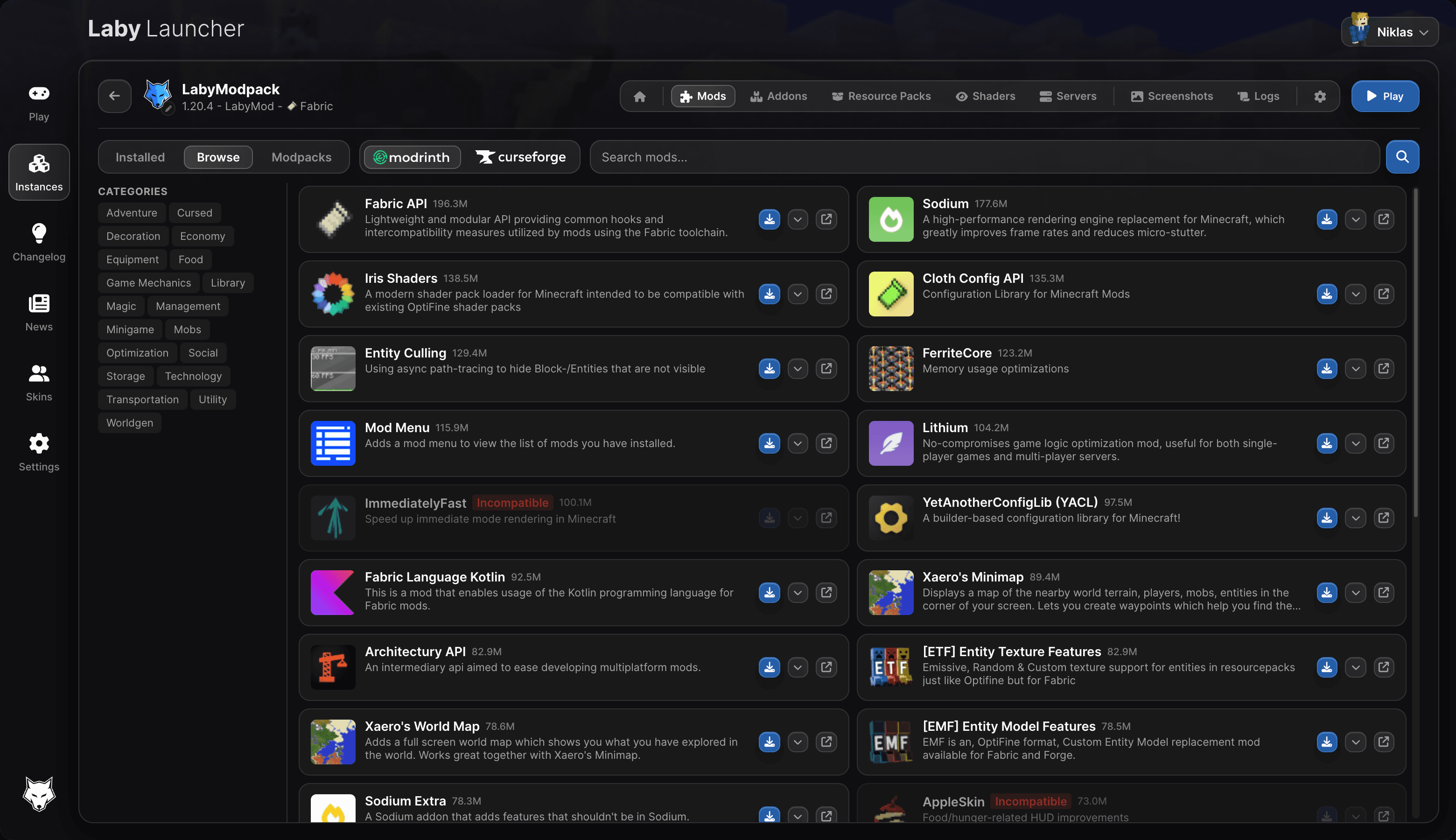The image size is (1456, 840).
Task: Open the Screenshots tab
Action: 1172,96
